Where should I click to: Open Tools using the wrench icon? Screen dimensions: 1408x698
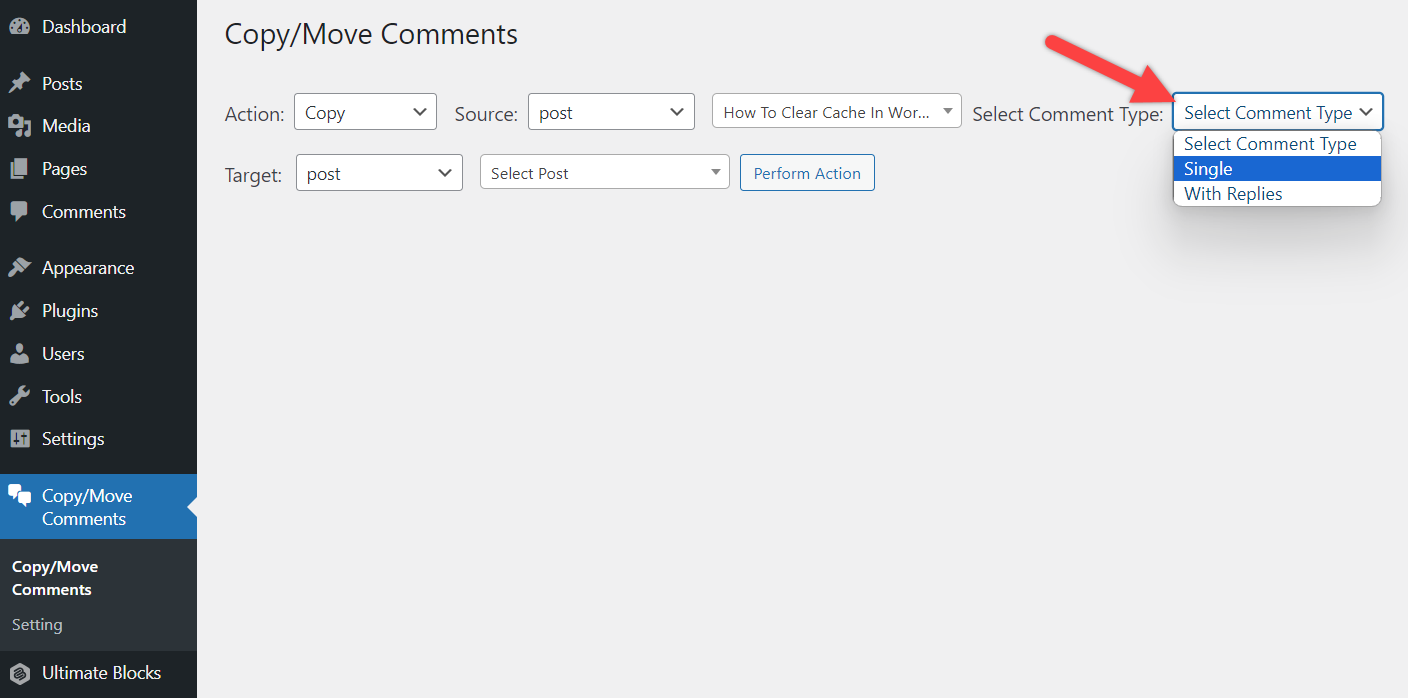tap(20, 396)
